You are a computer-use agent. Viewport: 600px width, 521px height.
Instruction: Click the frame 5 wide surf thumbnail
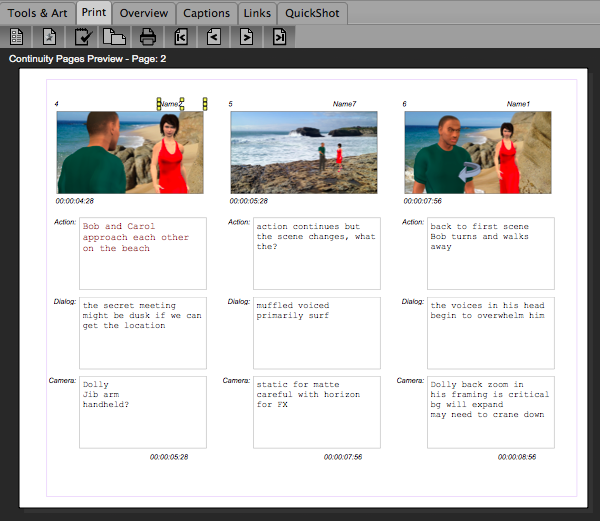pyautogui.click(x=304, y=152)
